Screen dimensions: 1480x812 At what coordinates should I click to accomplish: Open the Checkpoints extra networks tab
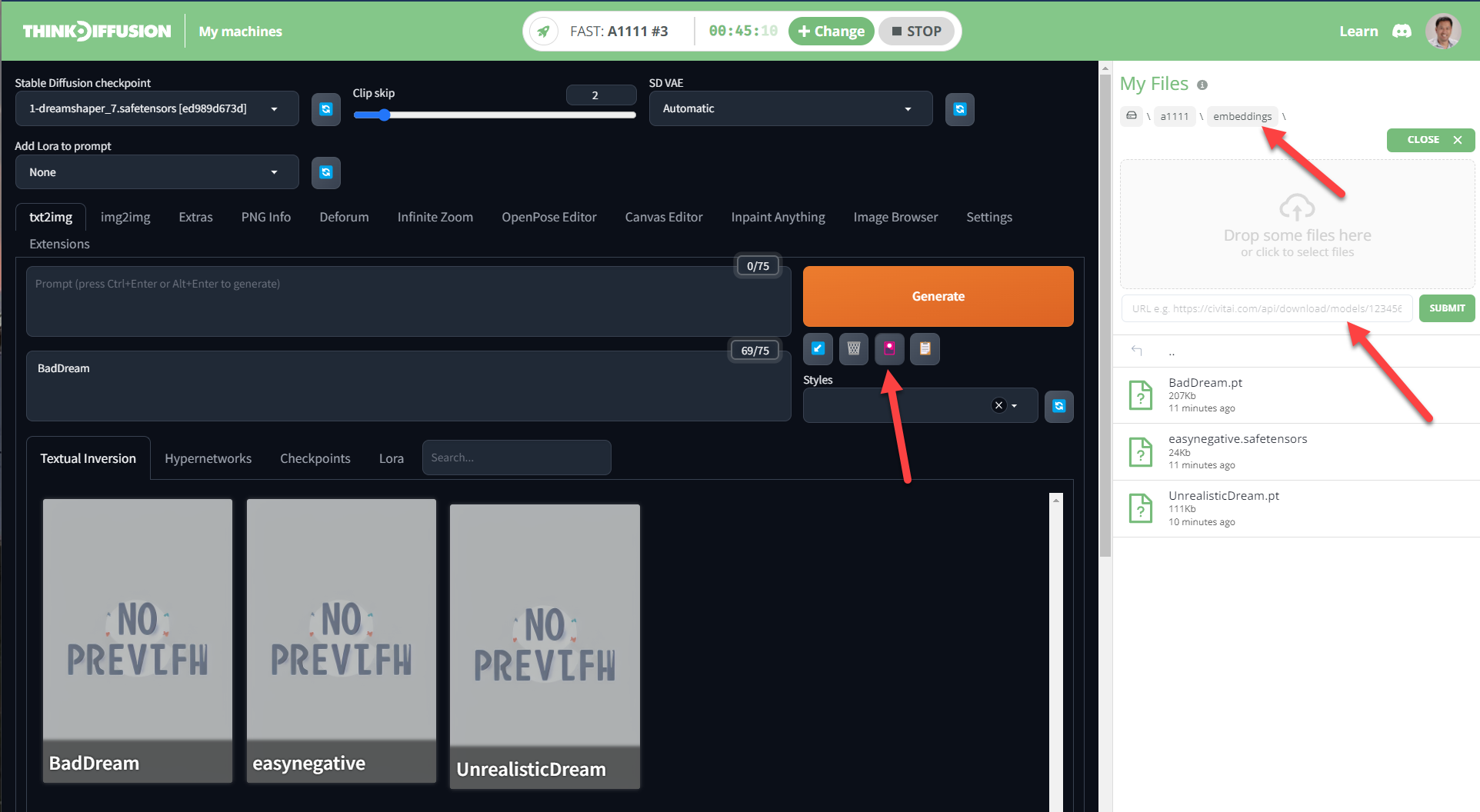pyautogui.click(x=315, y=458)
